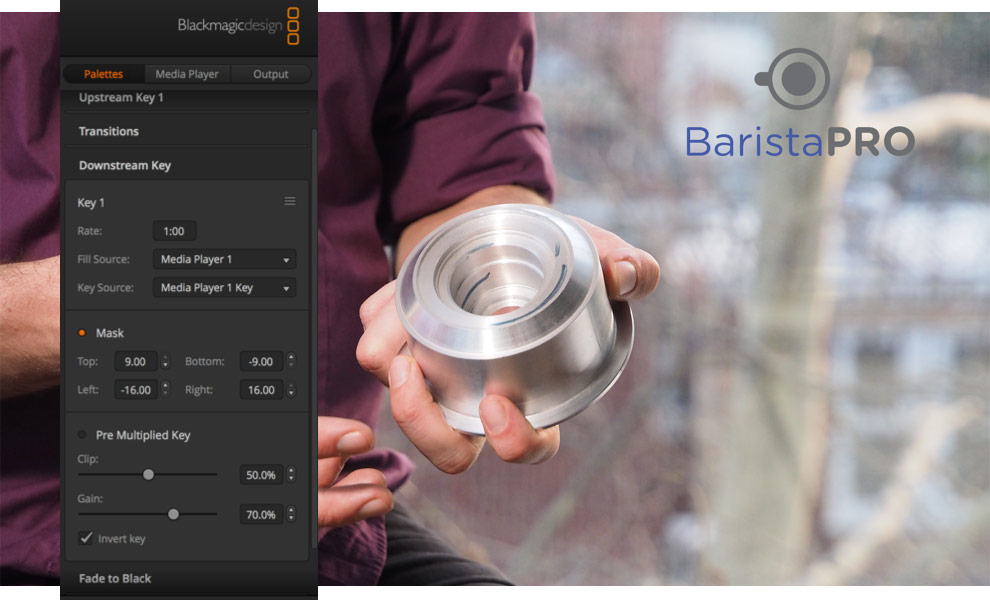Screen dimensions: 990x600
Task: Click the down stepper beside Right value
Action: click(293, 394)
